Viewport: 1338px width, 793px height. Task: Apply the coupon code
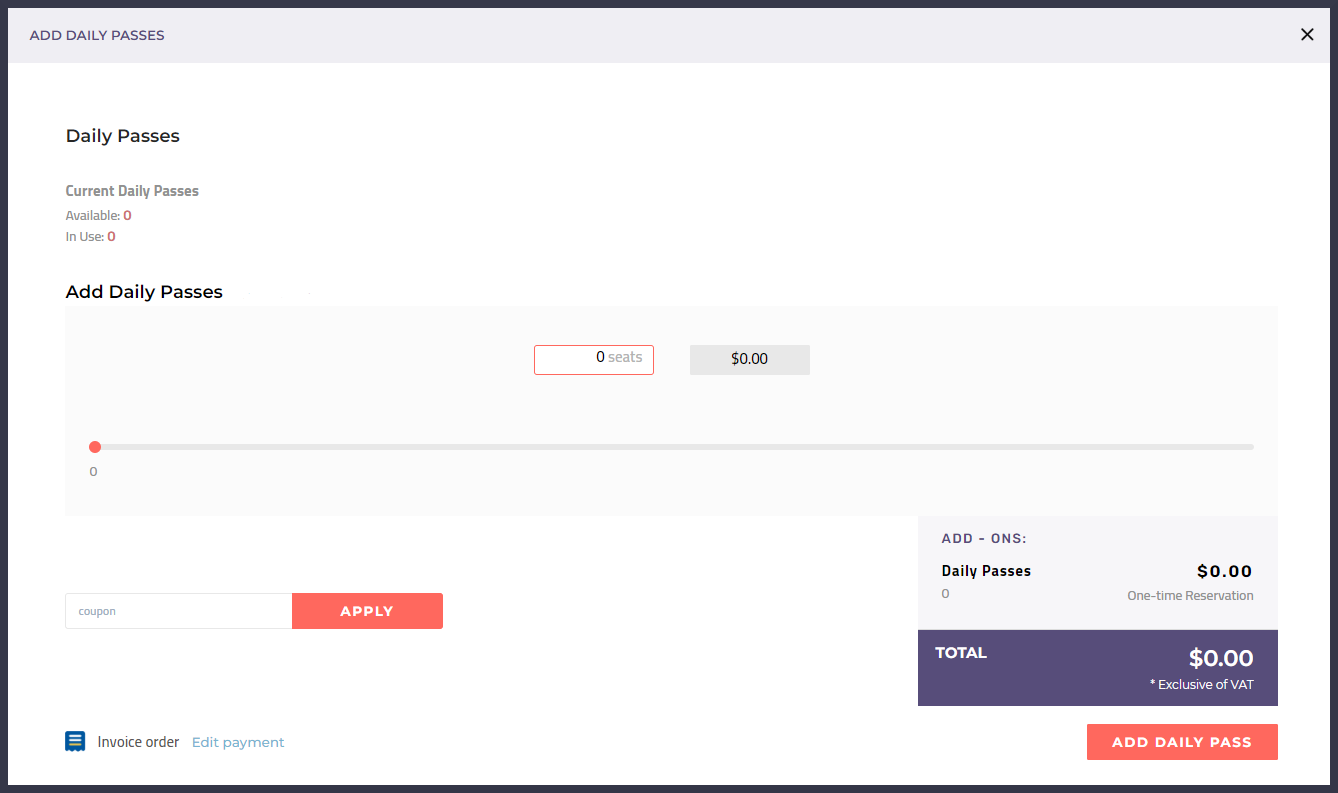(367, 611)
